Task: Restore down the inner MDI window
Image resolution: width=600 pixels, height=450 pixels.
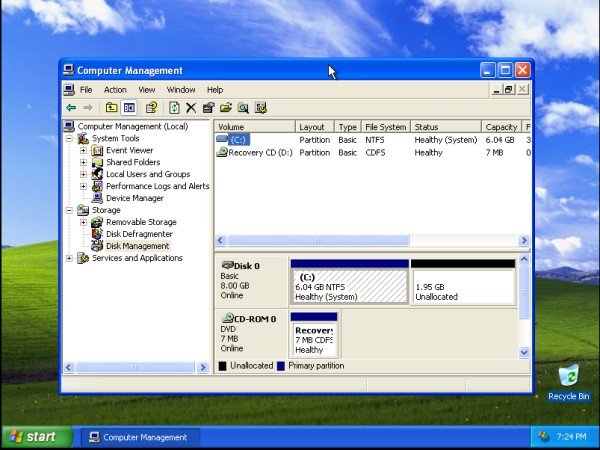Action: 508,90
